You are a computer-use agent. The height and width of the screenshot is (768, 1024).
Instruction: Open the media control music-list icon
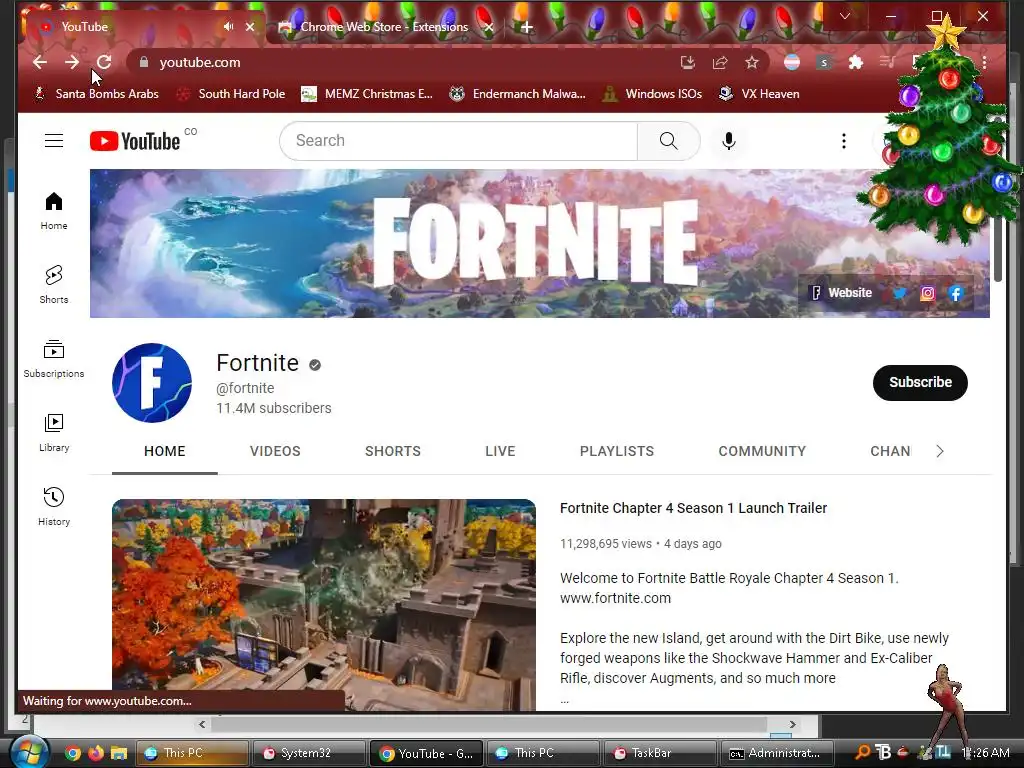pyautogui.click(x=888, y=62)
